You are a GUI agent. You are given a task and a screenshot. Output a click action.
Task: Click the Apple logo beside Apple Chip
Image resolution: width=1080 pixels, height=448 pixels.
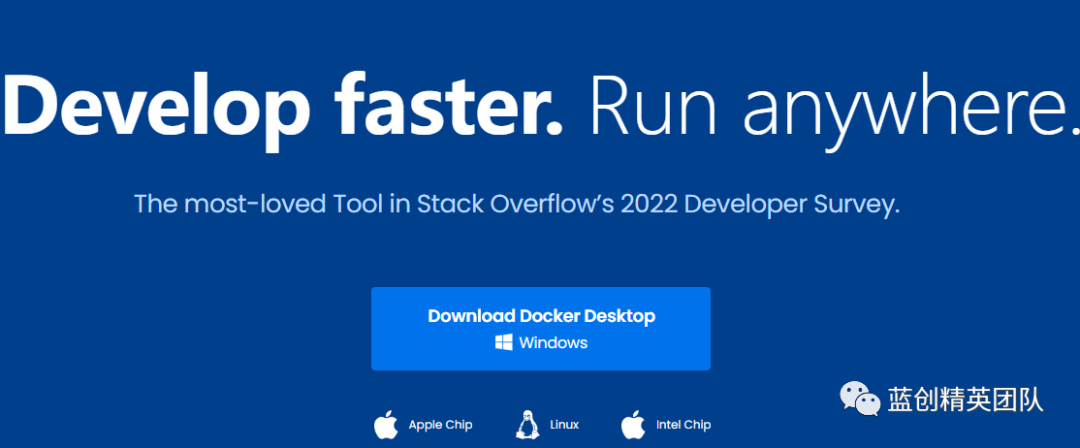(x=386, y=425)
